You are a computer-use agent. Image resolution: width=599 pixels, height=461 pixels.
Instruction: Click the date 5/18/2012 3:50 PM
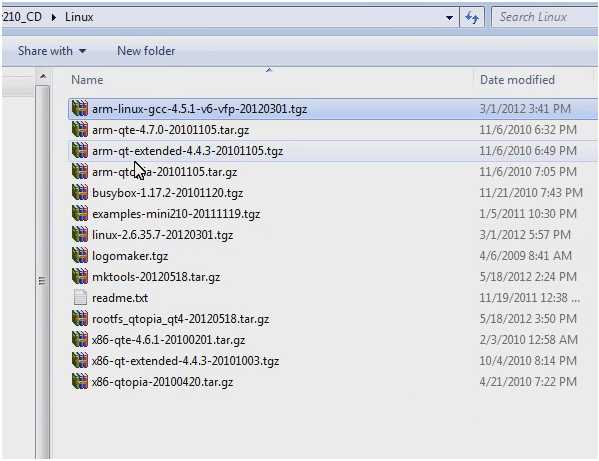tap(528, 319)
